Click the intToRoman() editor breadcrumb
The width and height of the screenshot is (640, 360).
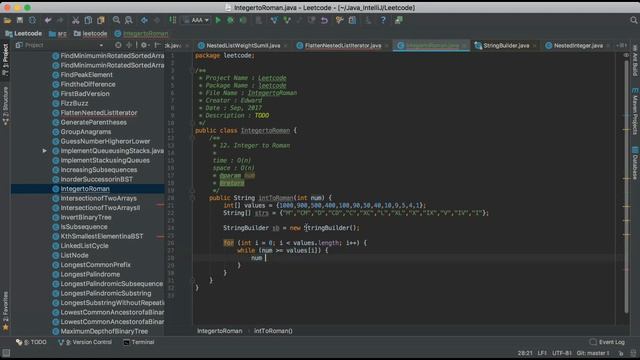coord(273,331)
